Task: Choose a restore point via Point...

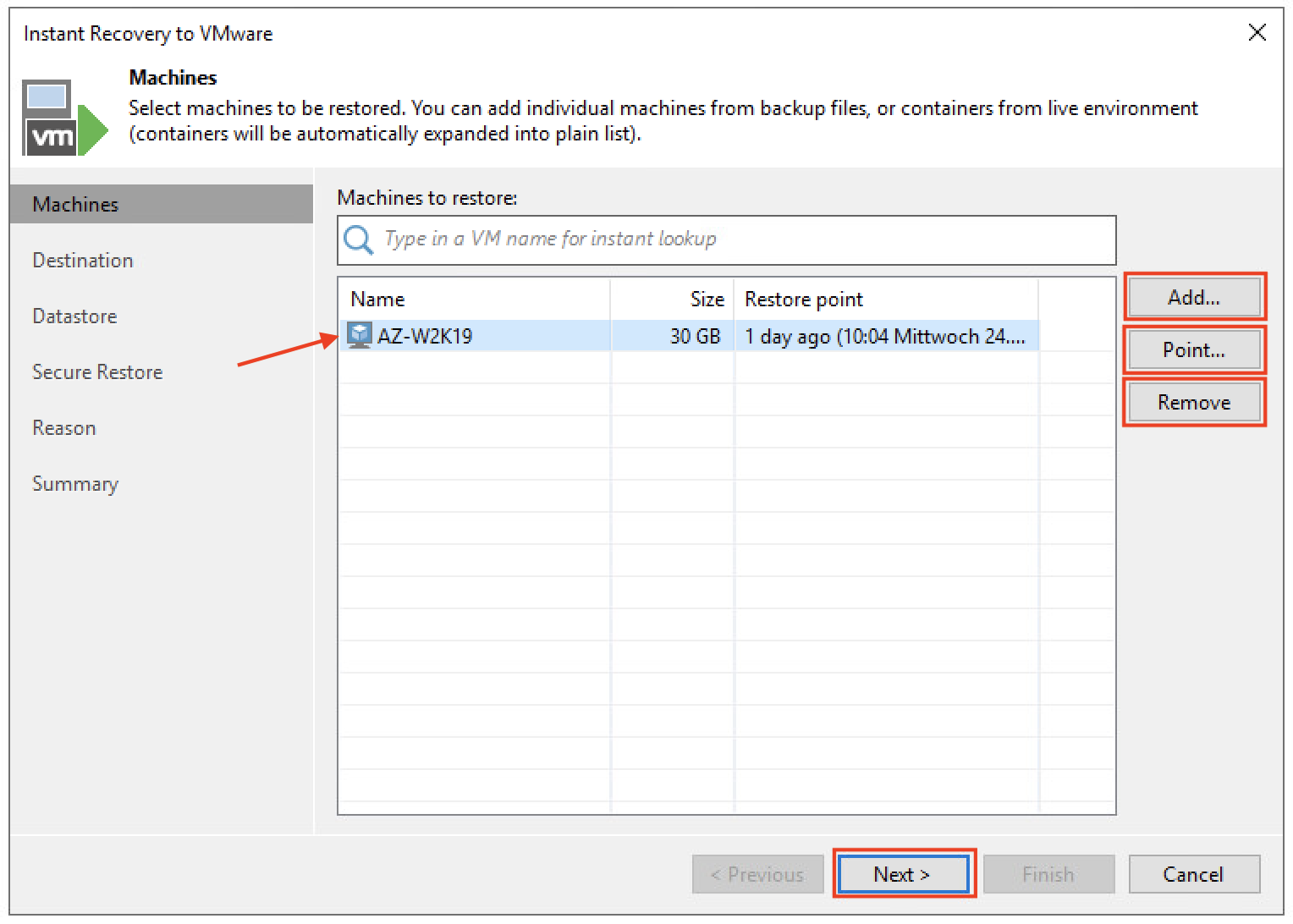Action: (1194, 349)
